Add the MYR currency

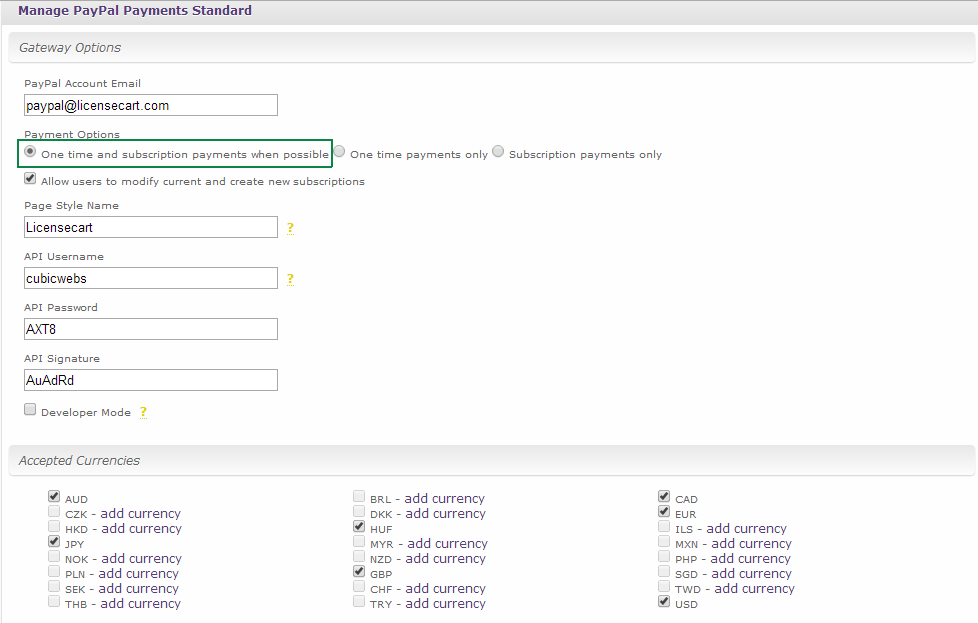(447, 544)
